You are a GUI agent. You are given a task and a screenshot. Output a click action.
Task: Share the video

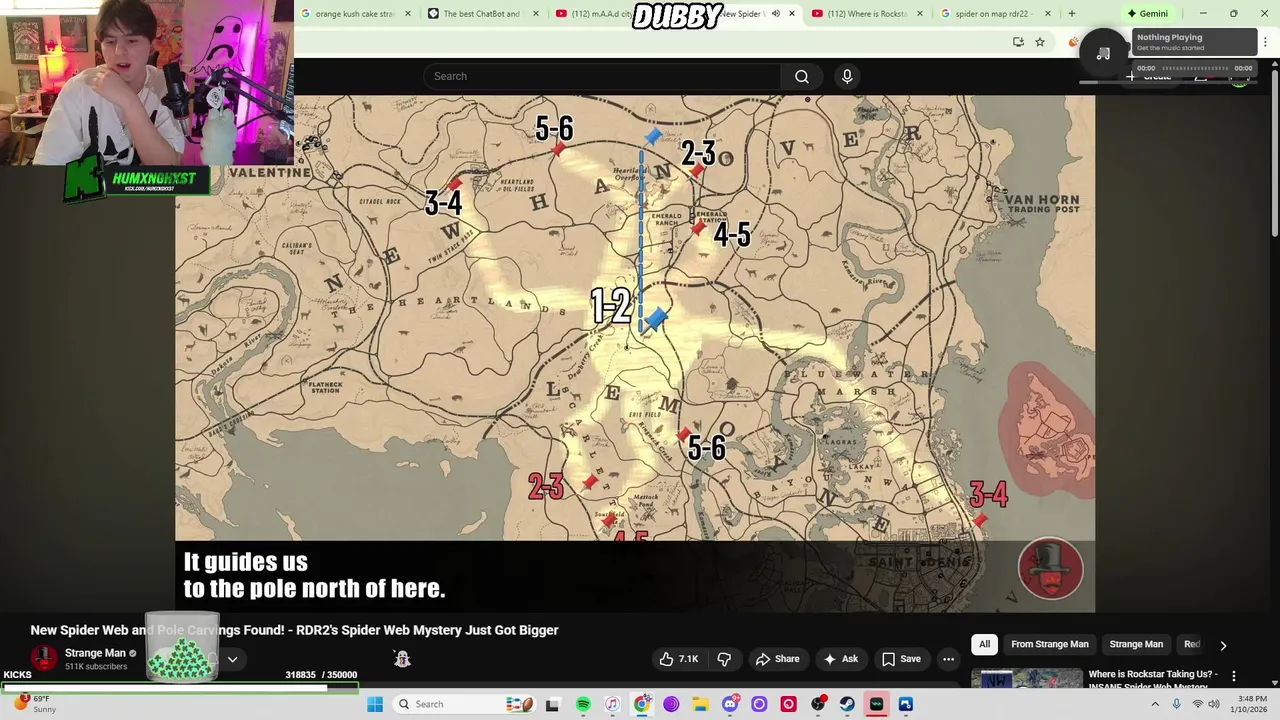pyautogui.click(x=777, y=659)
